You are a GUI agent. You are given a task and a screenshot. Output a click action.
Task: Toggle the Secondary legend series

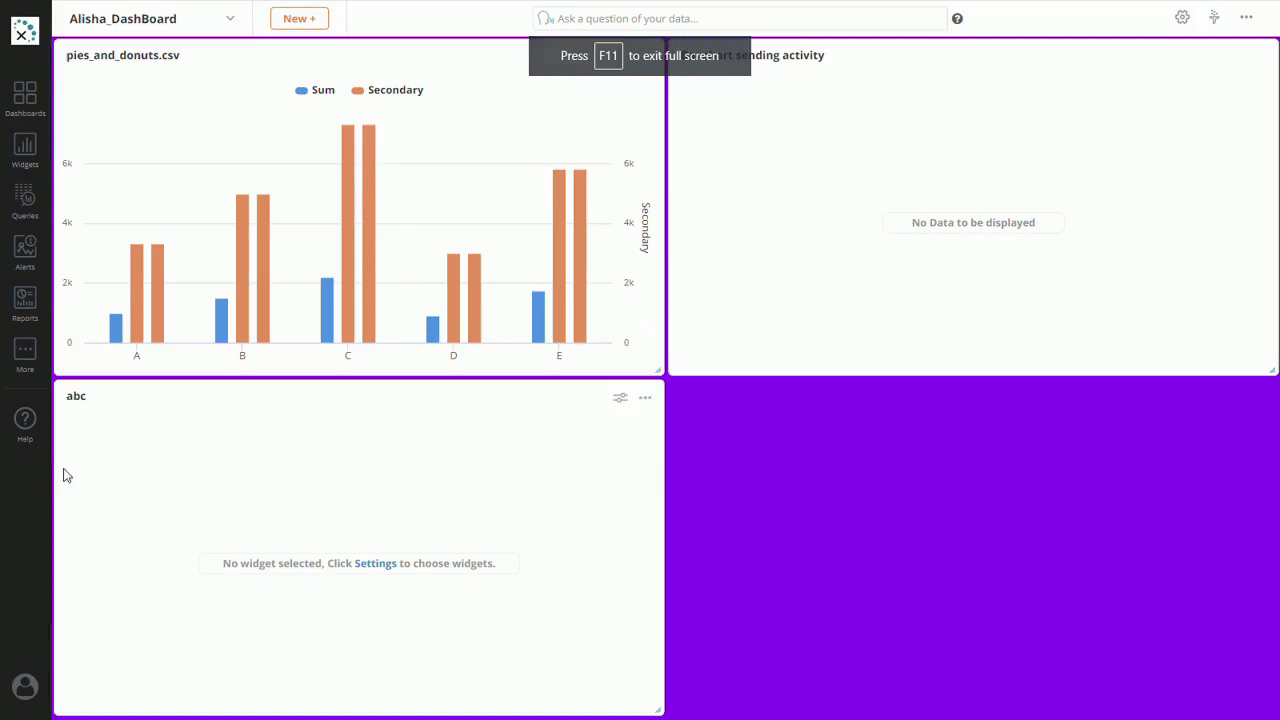[x=387, y=90]
